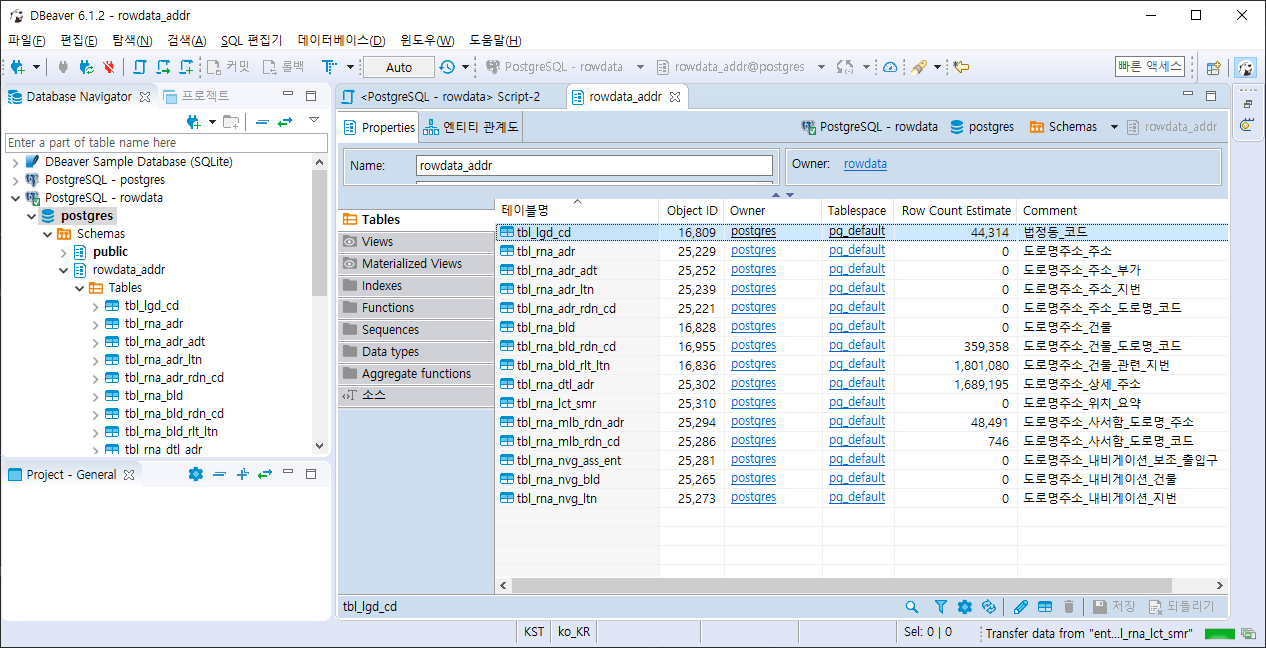Select tbl_rna_dtl_adr row in table list
This screenshot has width=1266, height=648.
click(x=861, y=384)
